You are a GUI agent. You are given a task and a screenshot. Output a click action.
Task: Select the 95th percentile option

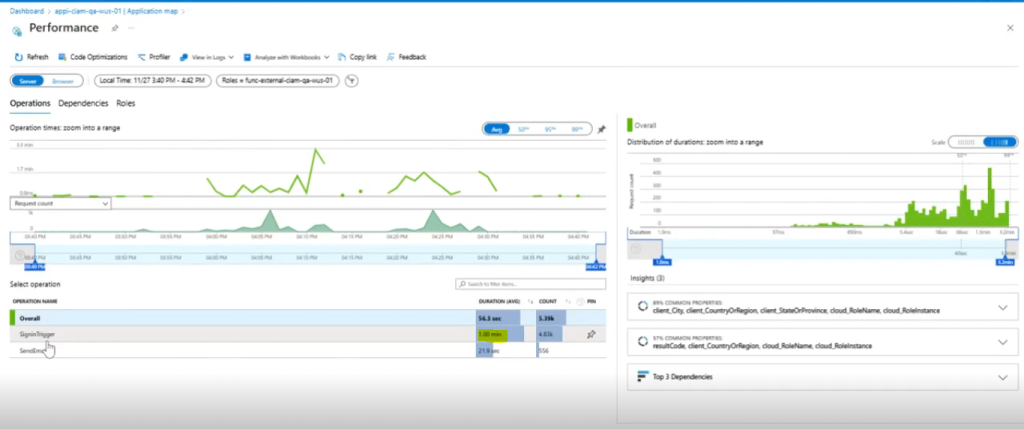551,129
